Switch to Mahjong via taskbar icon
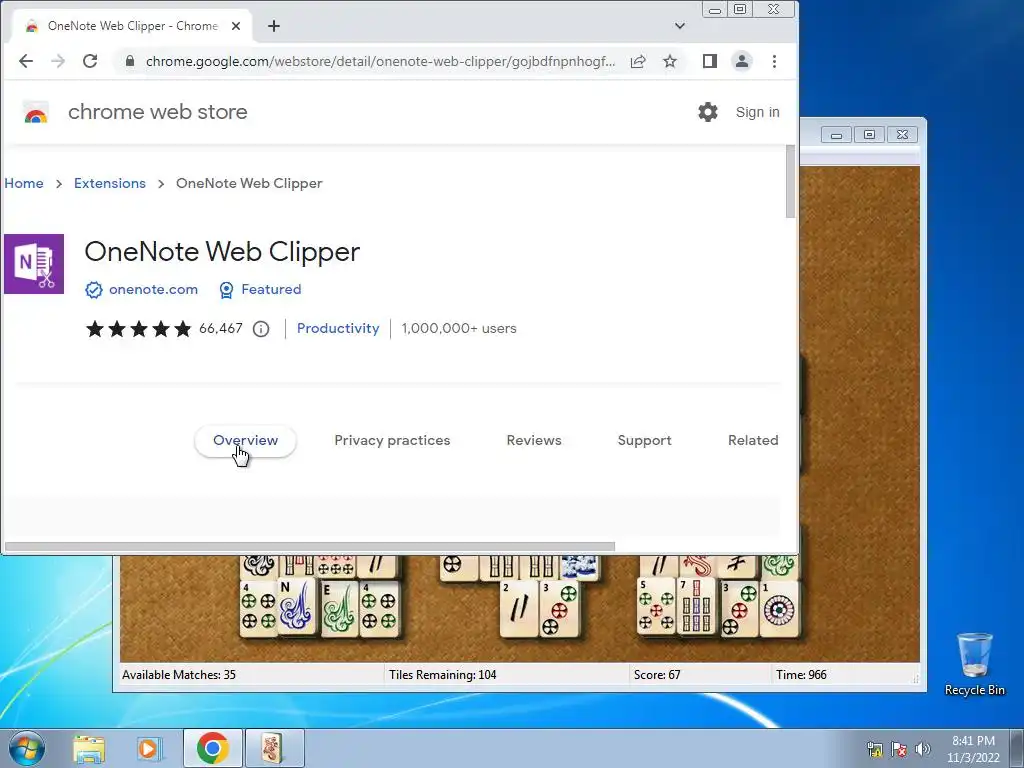This screenshot has height=768, width=1024. (273, 748)
